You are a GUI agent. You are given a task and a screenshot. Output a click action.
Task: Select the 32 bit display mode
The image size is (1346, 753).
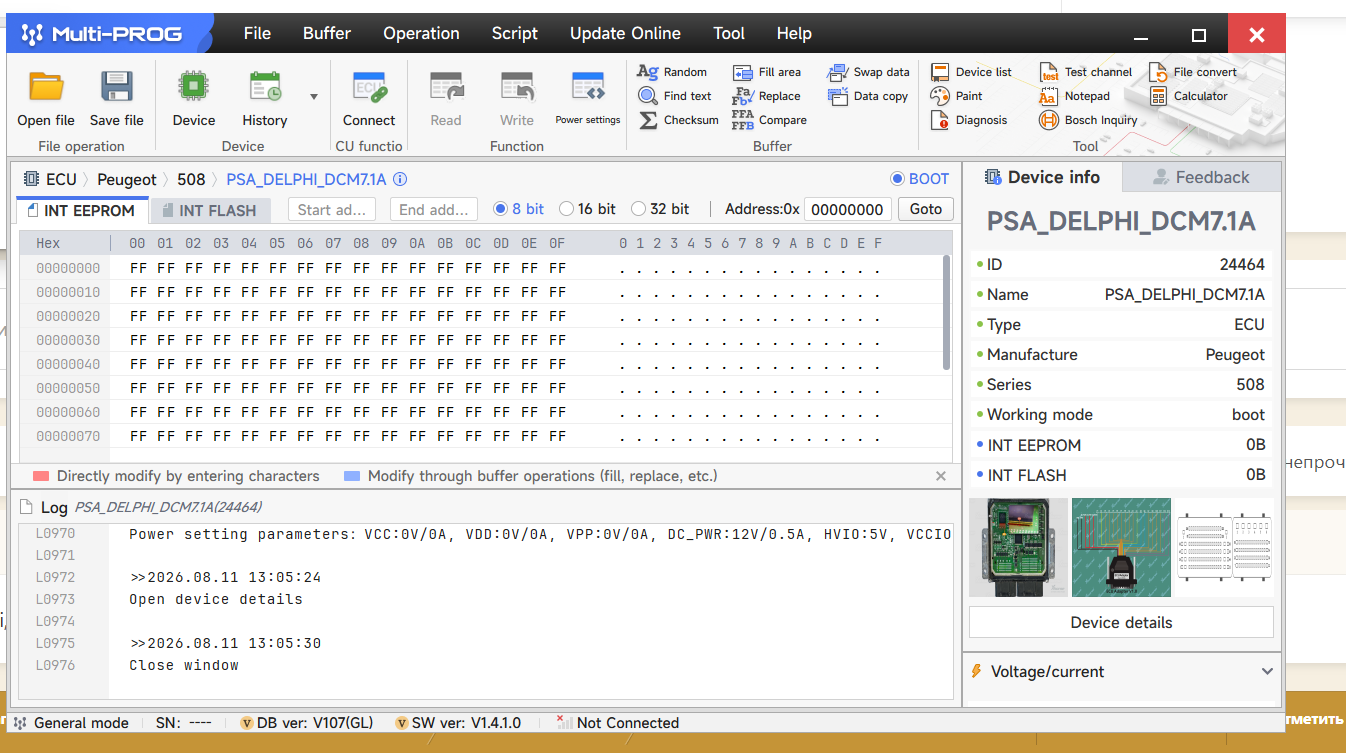point(639,209)
